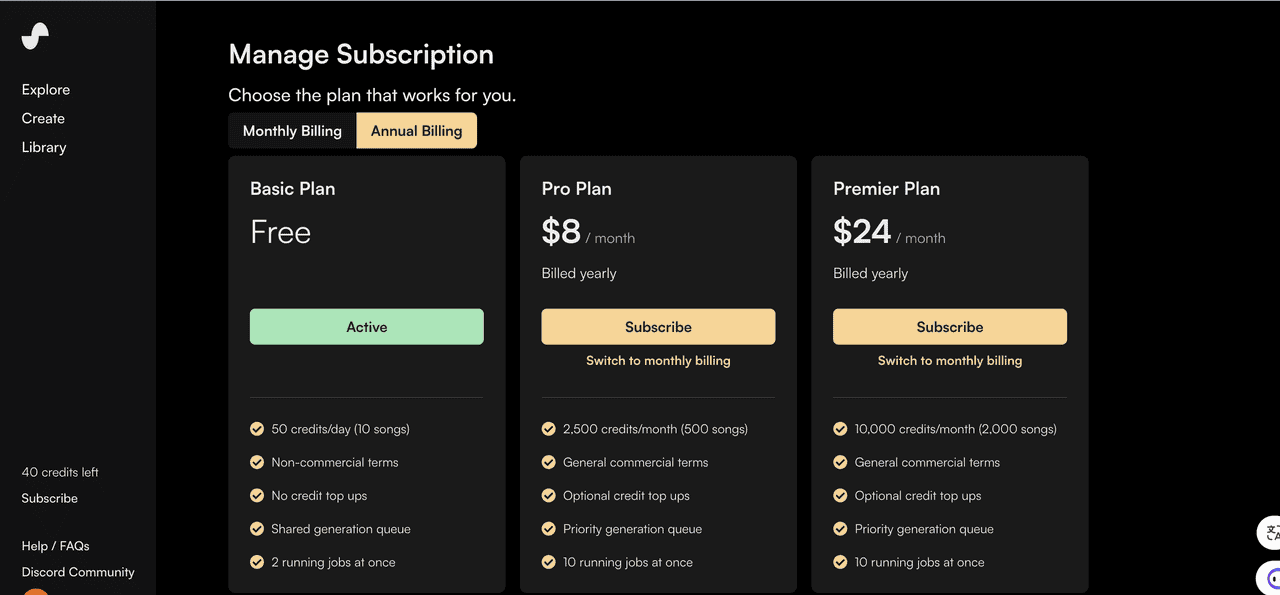Go to Create in the sidebar
The height and width of the screenshot is (595, 1280).
pyautogui.click(x=43, y=118)
